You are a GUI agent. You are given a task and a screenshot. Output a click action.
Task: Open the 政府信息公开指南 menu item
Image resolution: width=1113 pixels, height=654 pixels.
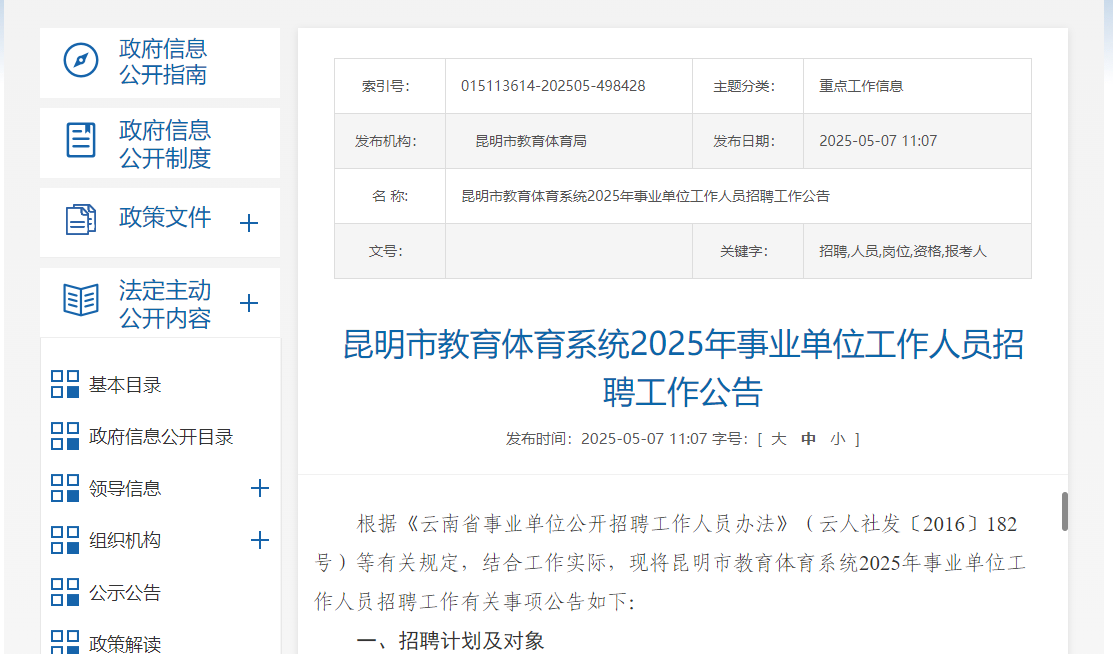(163, 61)
